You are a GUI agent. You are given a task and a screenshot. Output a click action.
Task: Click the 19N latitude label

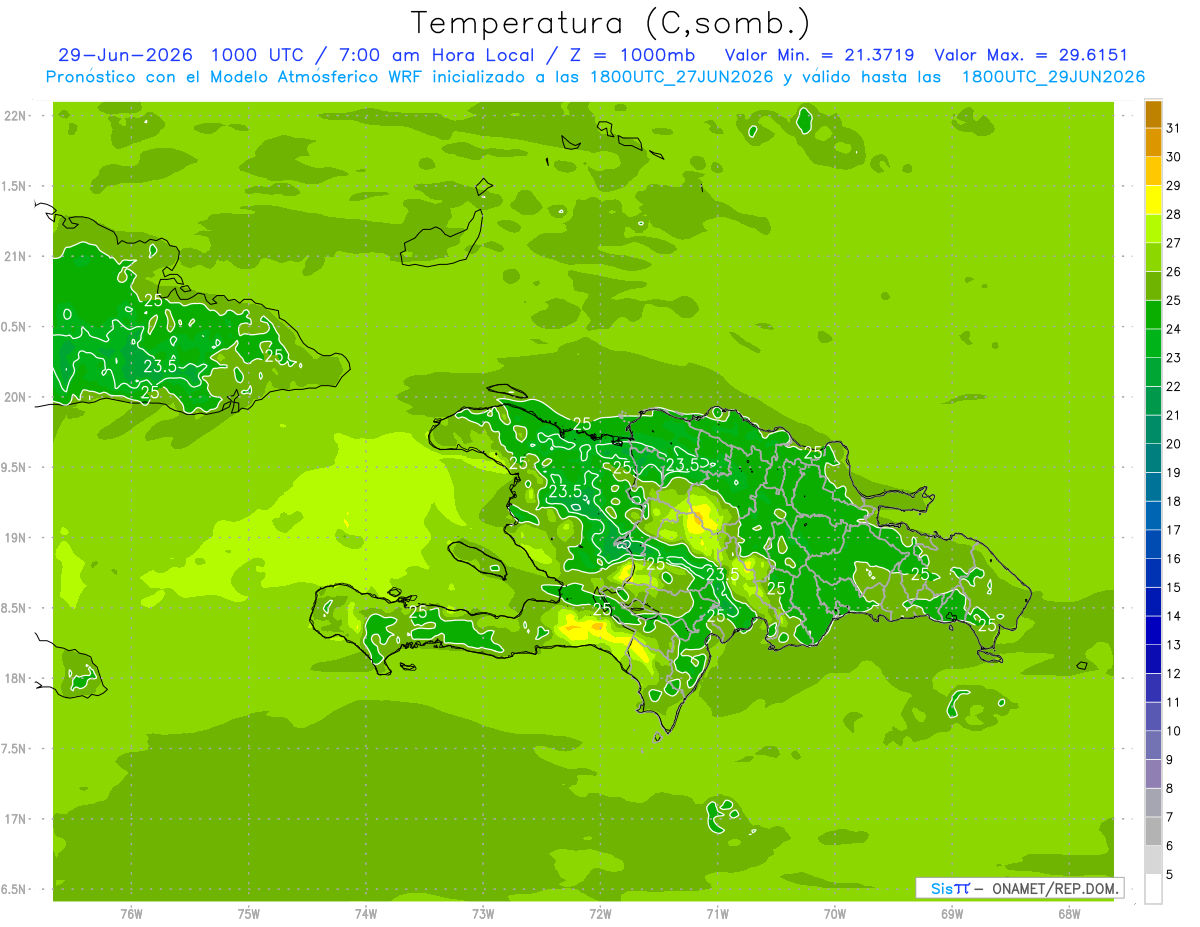15,538
